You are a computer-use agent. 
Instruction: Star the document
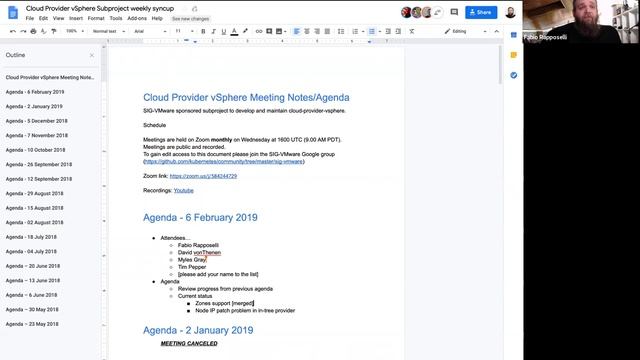coord(184,9)
